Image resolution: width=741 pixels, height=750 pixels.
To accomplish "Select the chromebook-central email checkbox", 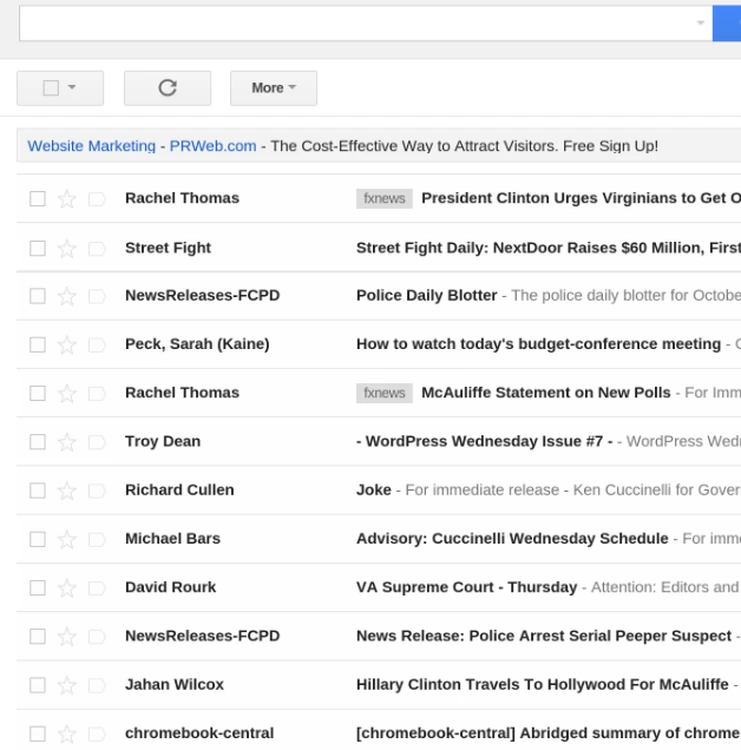I will coord(38,734).
